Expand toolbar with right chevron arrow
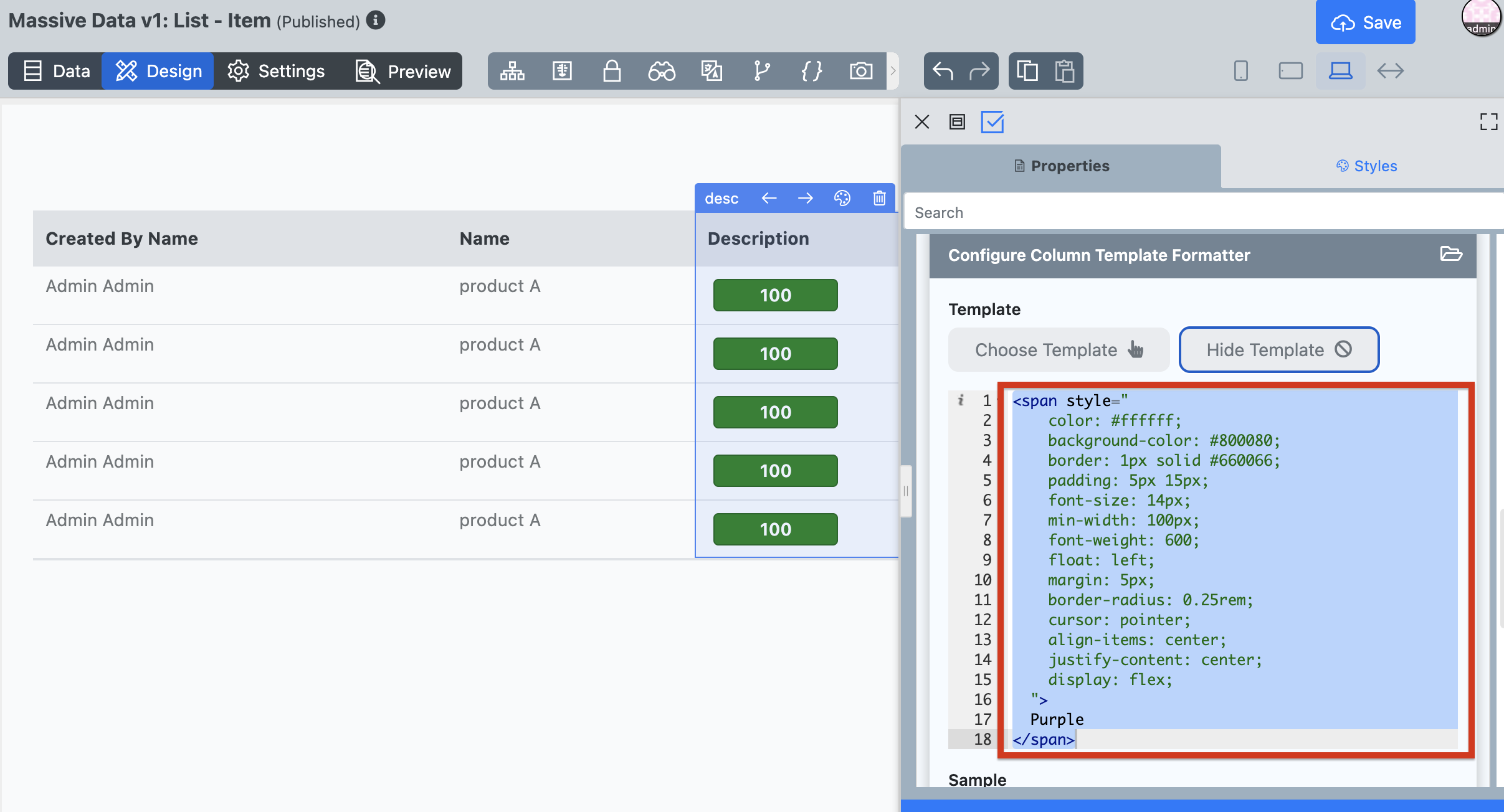Screen dimensions: 1504x812 [893, 71]
